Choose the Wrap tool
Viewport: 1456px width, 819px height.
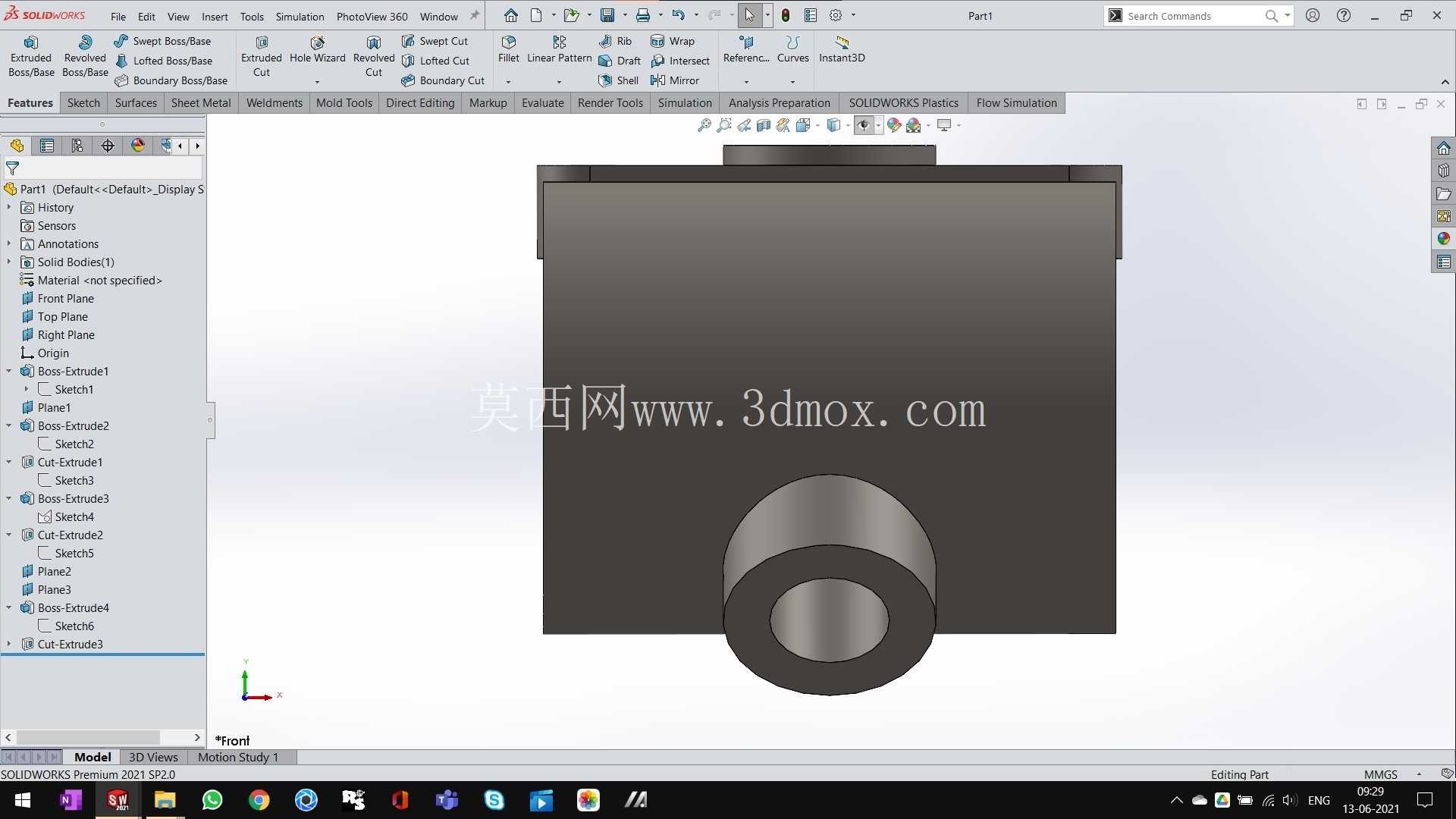(673, 41)
